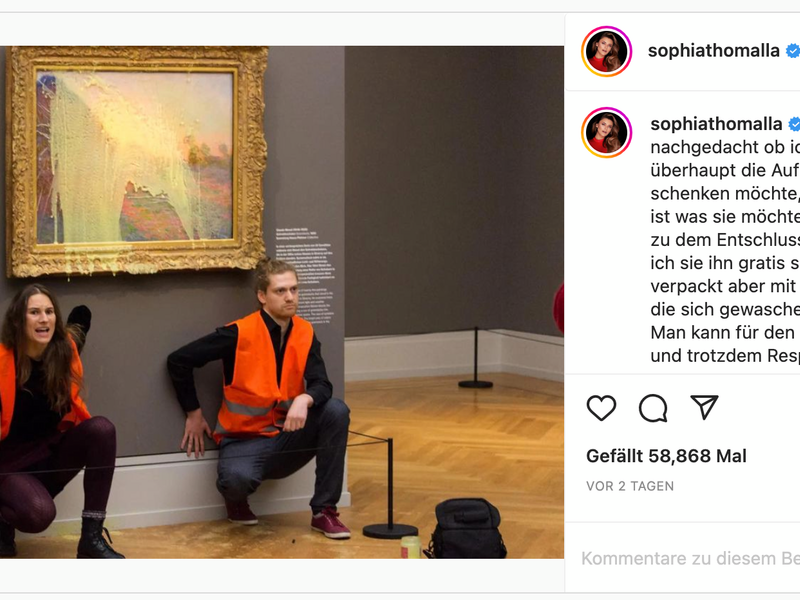Click the white wall label beside the painting
The height and width of the screenshot is (600, 800).
point(305,276)
